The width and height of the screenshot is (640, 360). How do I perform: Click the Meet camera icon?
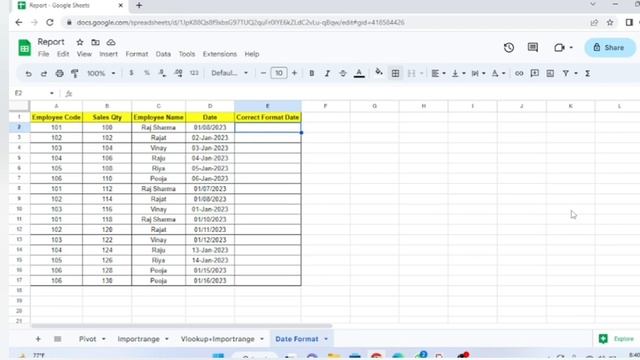pos(560,47)
